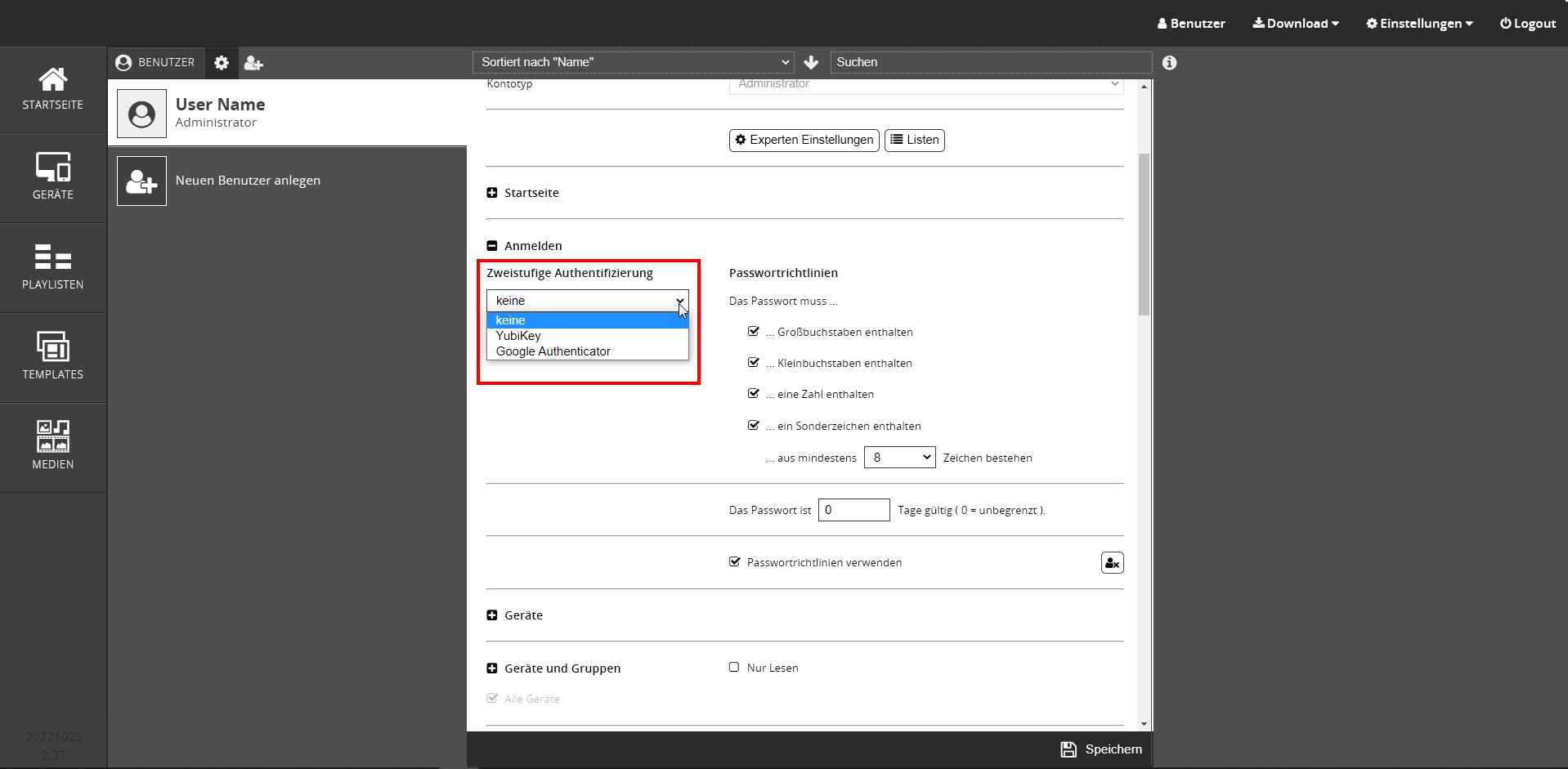The width and height of the screenshot is (1568, 769).
Task: Open the Medien media library
Action: 53,446
